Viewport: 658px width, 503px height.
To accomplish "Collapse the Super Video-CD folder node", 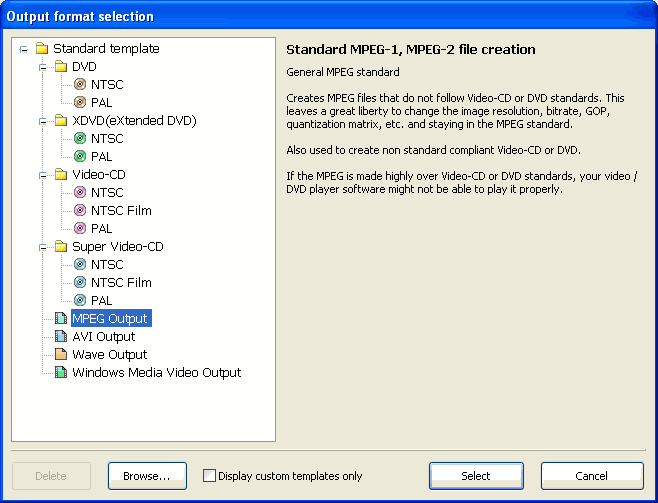I will pos(43,248).
